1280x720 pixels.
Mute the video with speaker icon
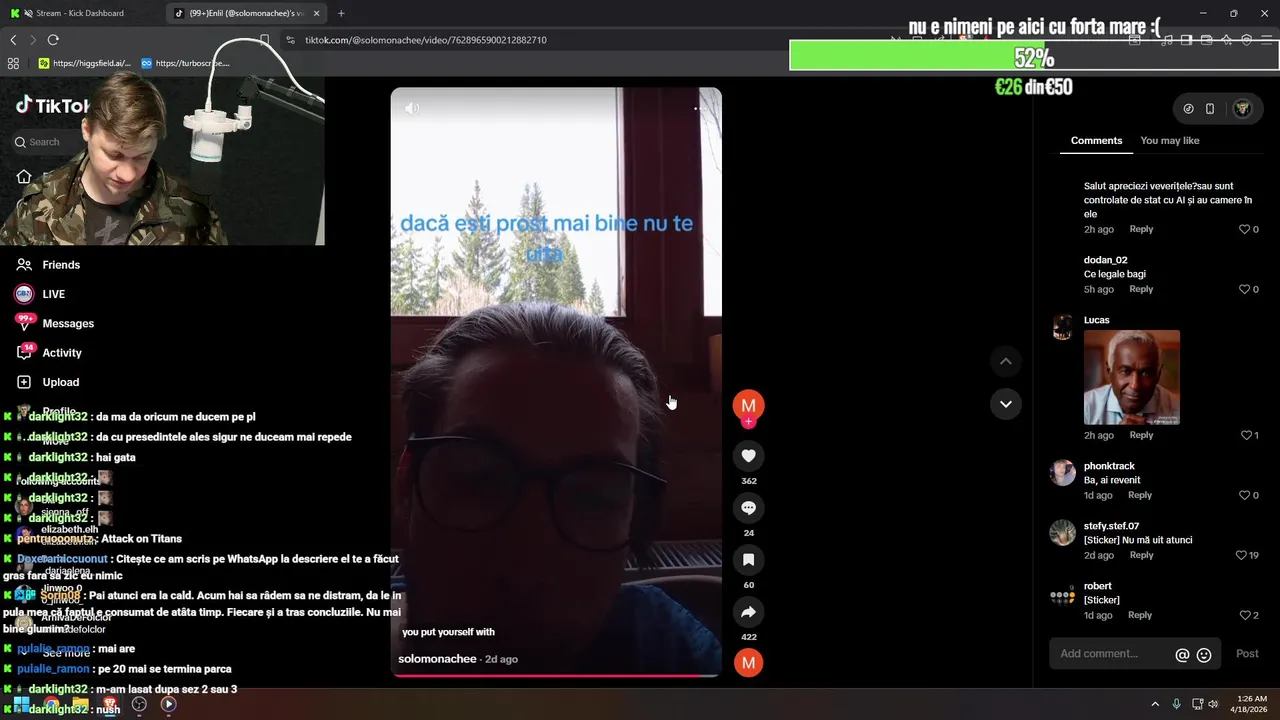point(412,108)
